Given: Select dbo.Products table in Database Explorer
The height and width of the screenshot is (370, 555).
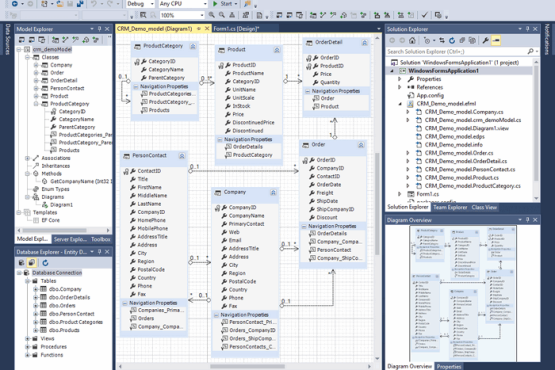Looking at the screenshot, I should click(x=64, y=330).
